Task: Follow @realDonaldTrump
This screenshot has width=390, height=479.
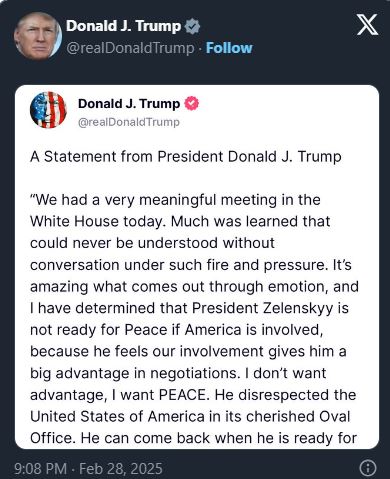Action: pos(229,48)
